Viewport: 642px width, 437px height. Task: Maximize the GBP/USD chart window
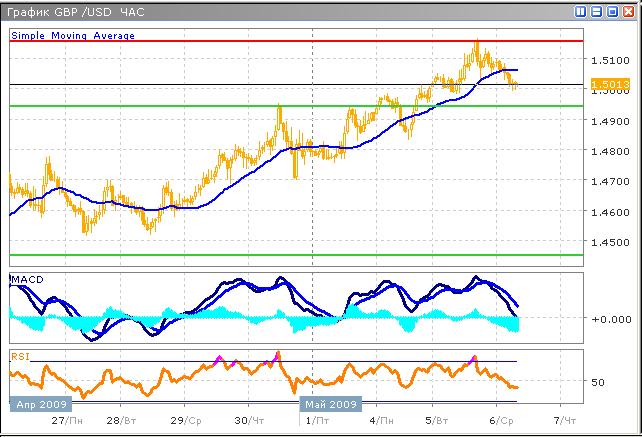click(612, 12)
